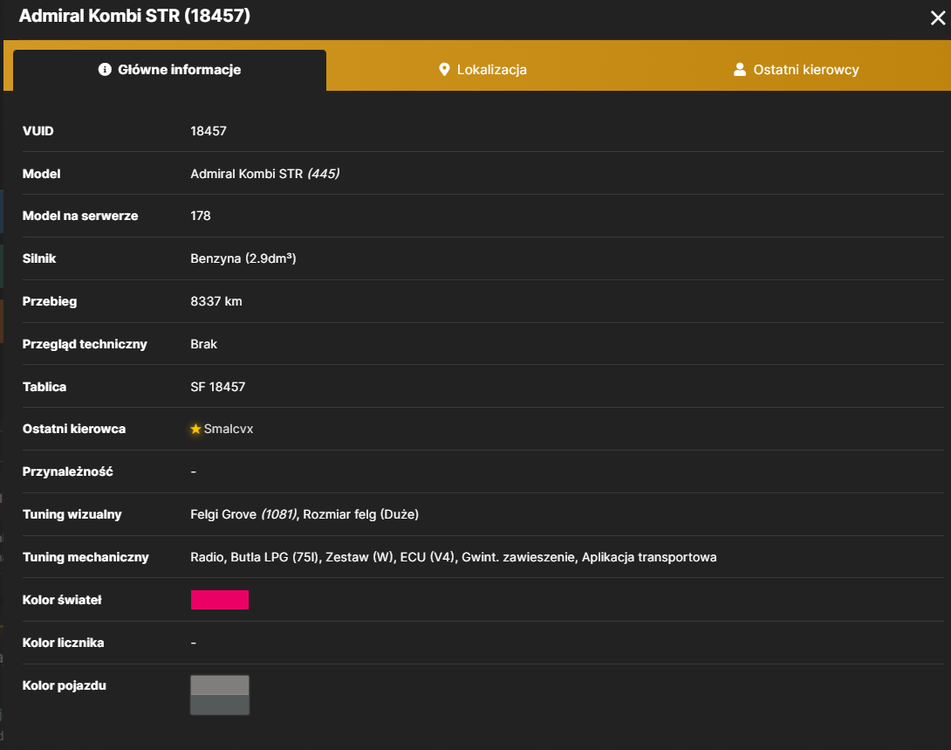Click the gold star beside Smalcvx
951x750 pixels.
[195, 429]
